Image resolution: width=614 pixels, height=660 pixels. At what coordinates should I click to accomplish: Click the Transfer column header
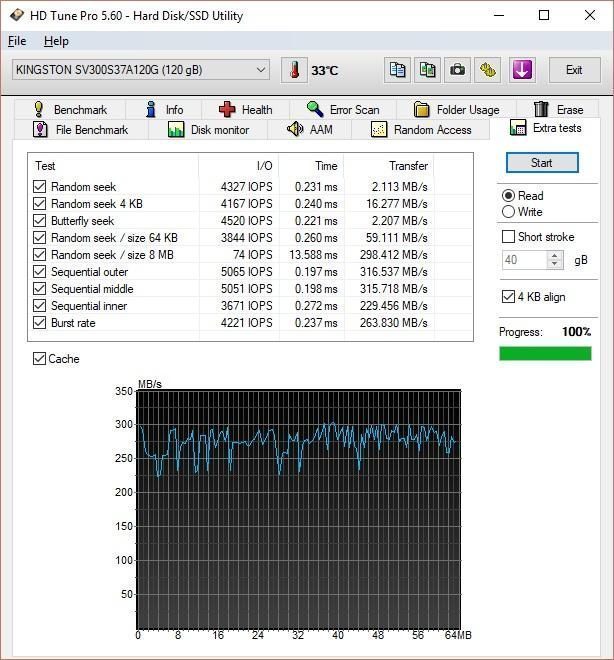389,166
